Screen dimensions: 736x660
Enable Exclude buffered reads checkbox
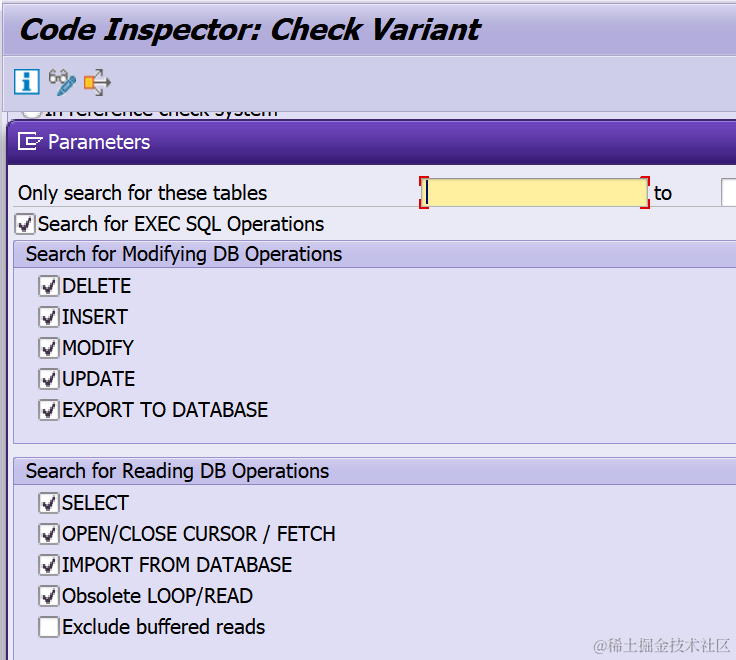(49, 627)
